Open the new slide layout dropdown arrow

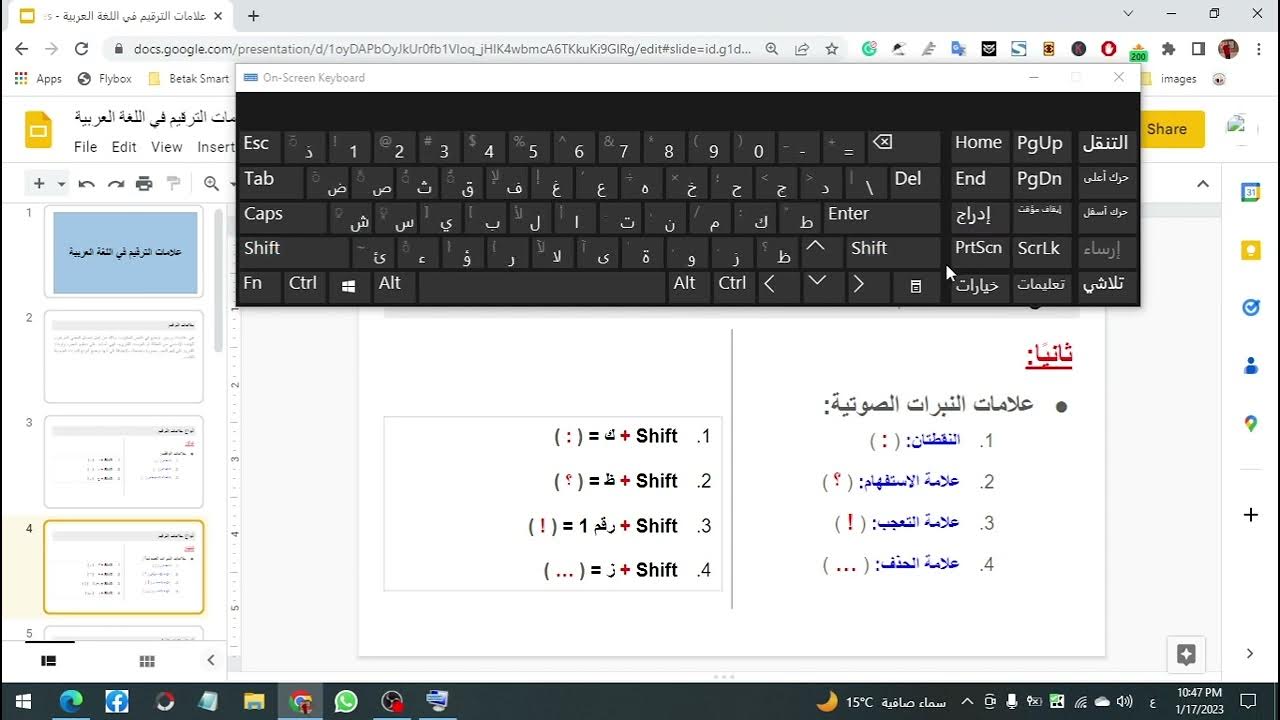click(x=62, y=184)
